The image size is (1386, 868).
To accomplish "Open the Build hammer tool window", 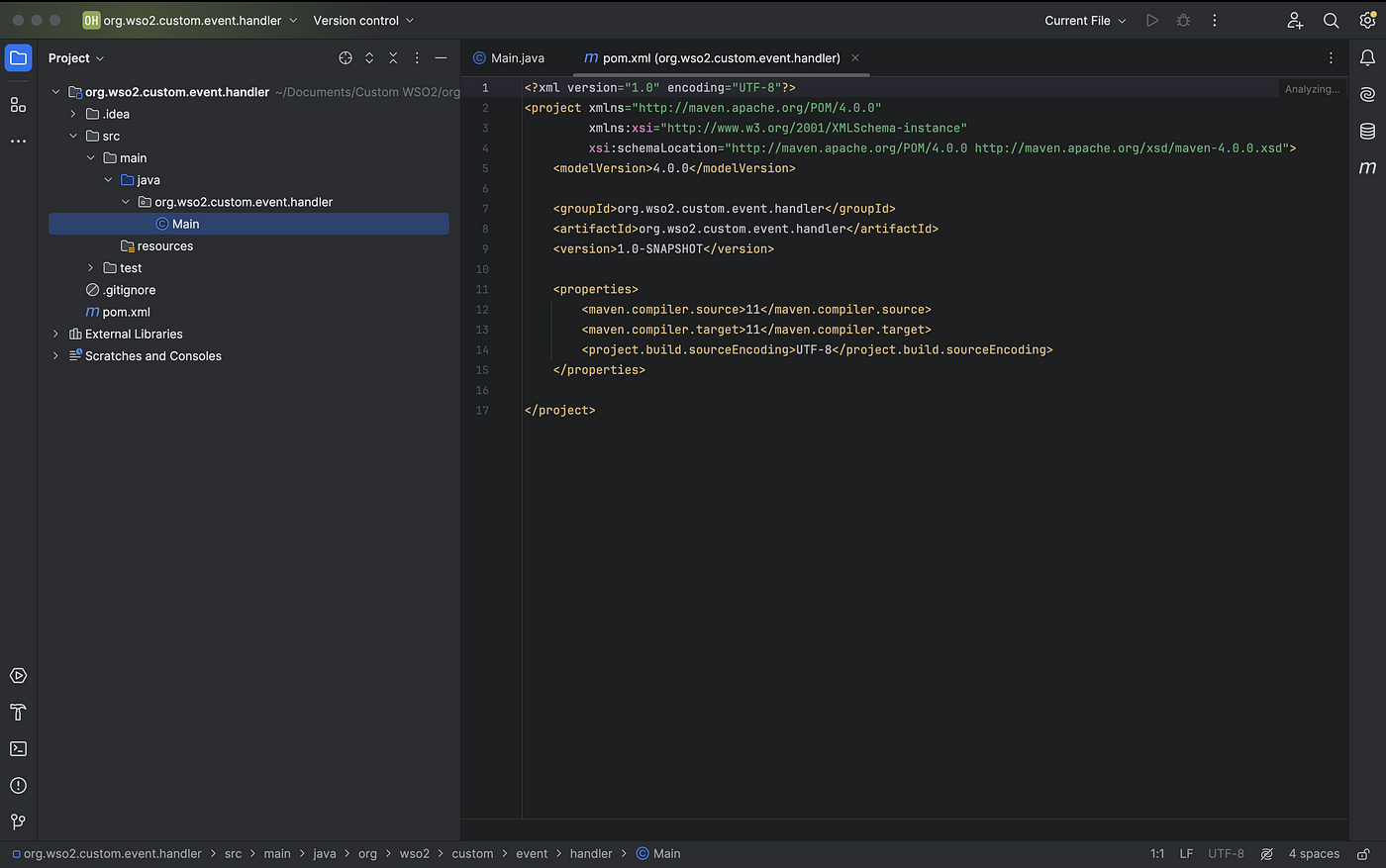I will click(18, 713).
